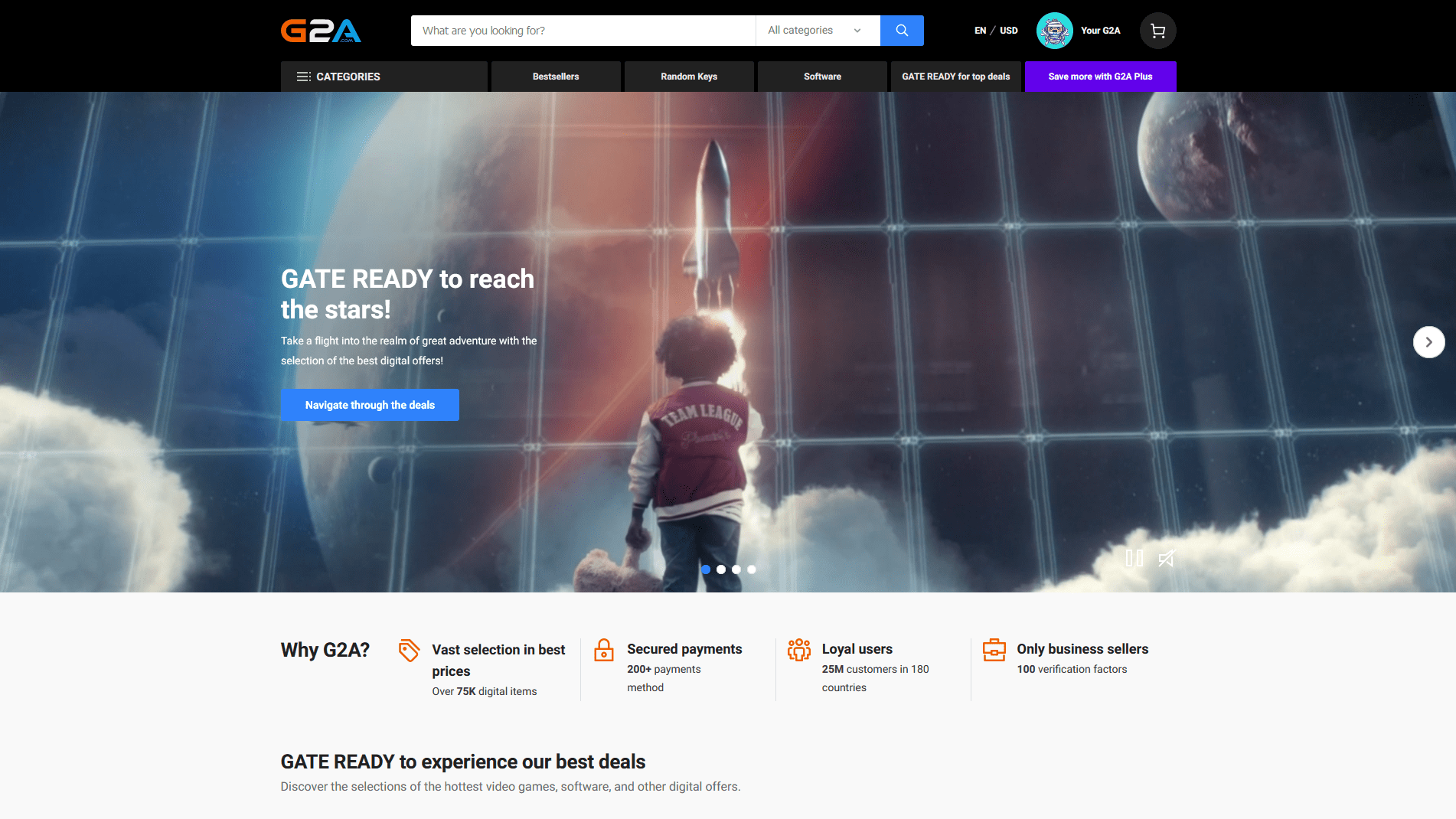Viewport: 1456px width, 819px height.
Task: Open the All categories dropdown
Action: point(814,31)
